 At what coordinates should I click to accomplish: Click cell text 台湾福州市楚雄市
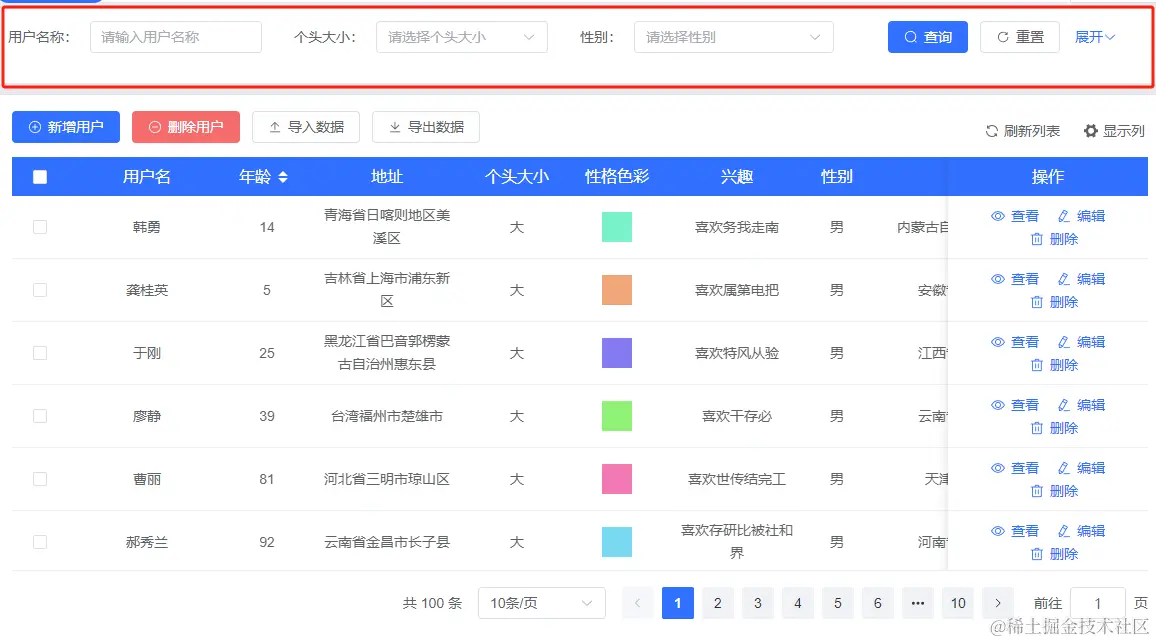[386, 416]
